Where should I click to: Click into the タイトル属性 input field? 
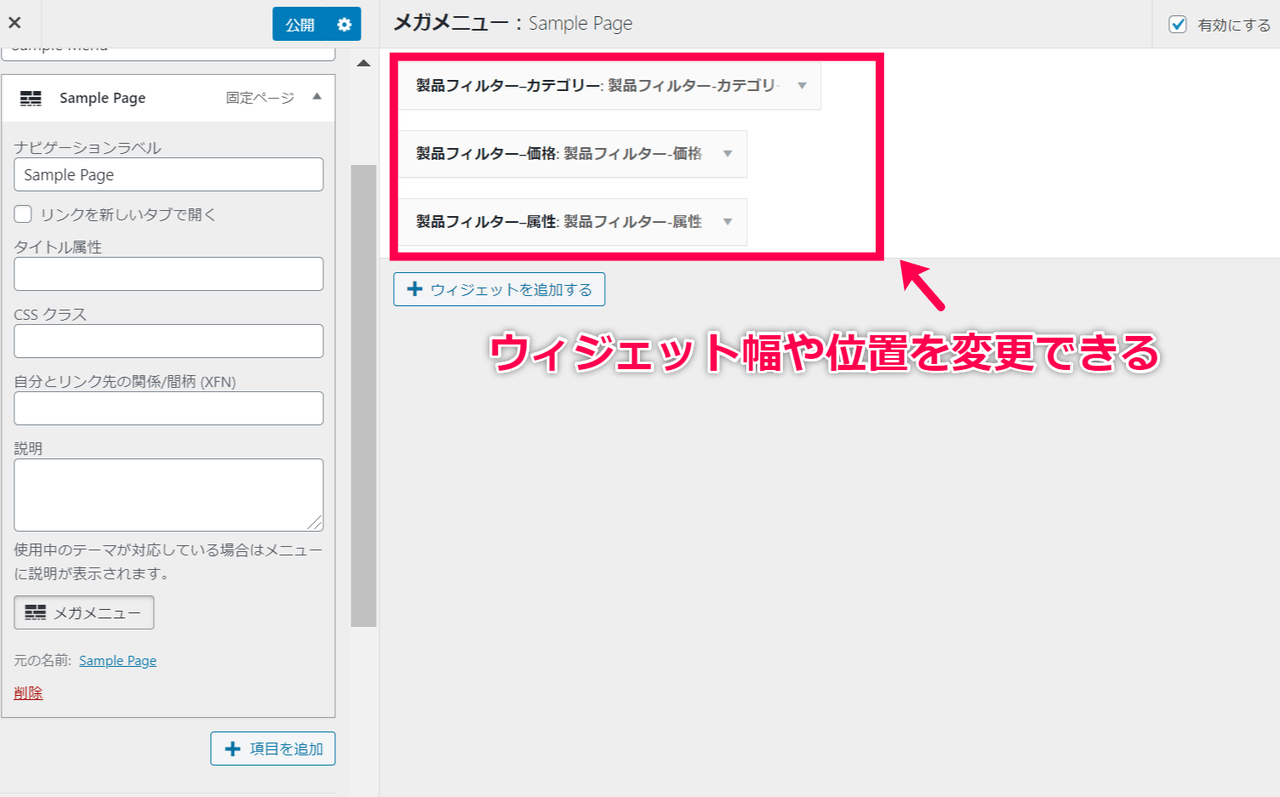[168, 274]
